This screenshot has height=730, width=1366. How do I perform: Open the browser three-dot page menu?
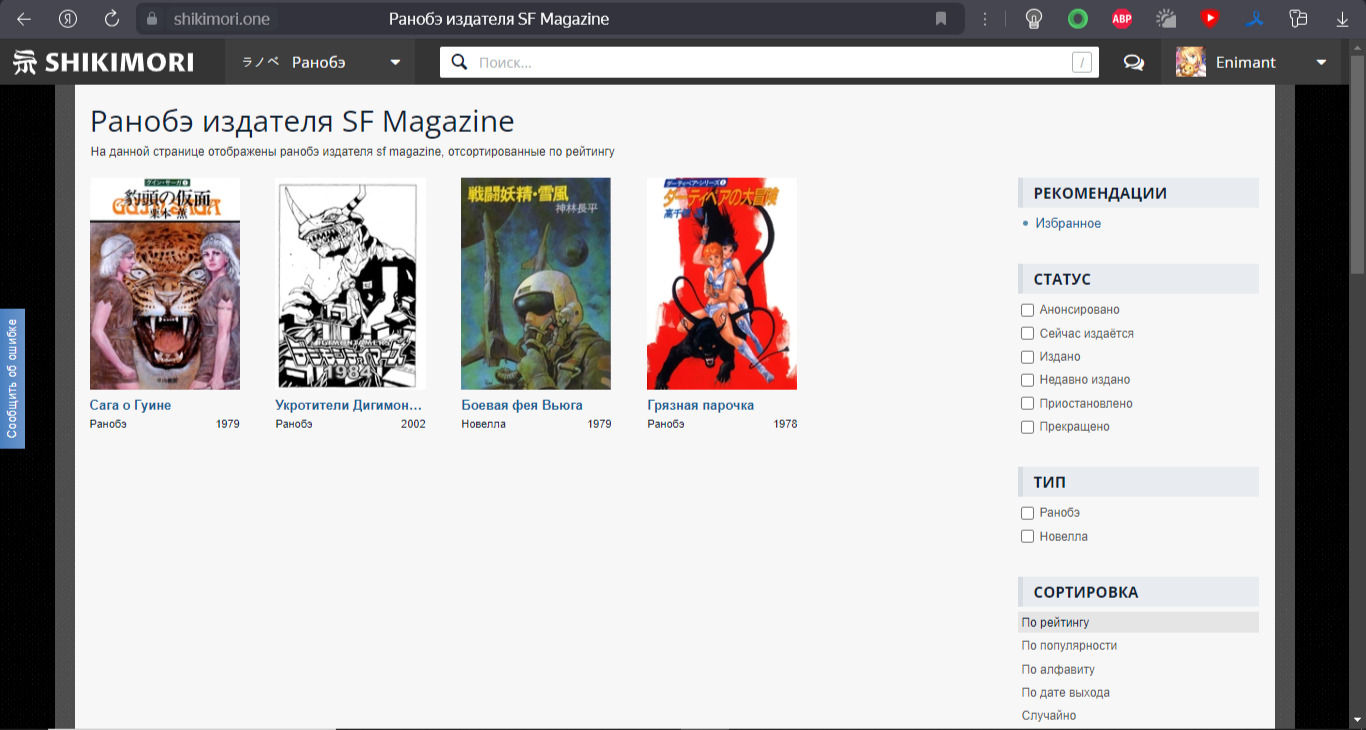[986, 19]
